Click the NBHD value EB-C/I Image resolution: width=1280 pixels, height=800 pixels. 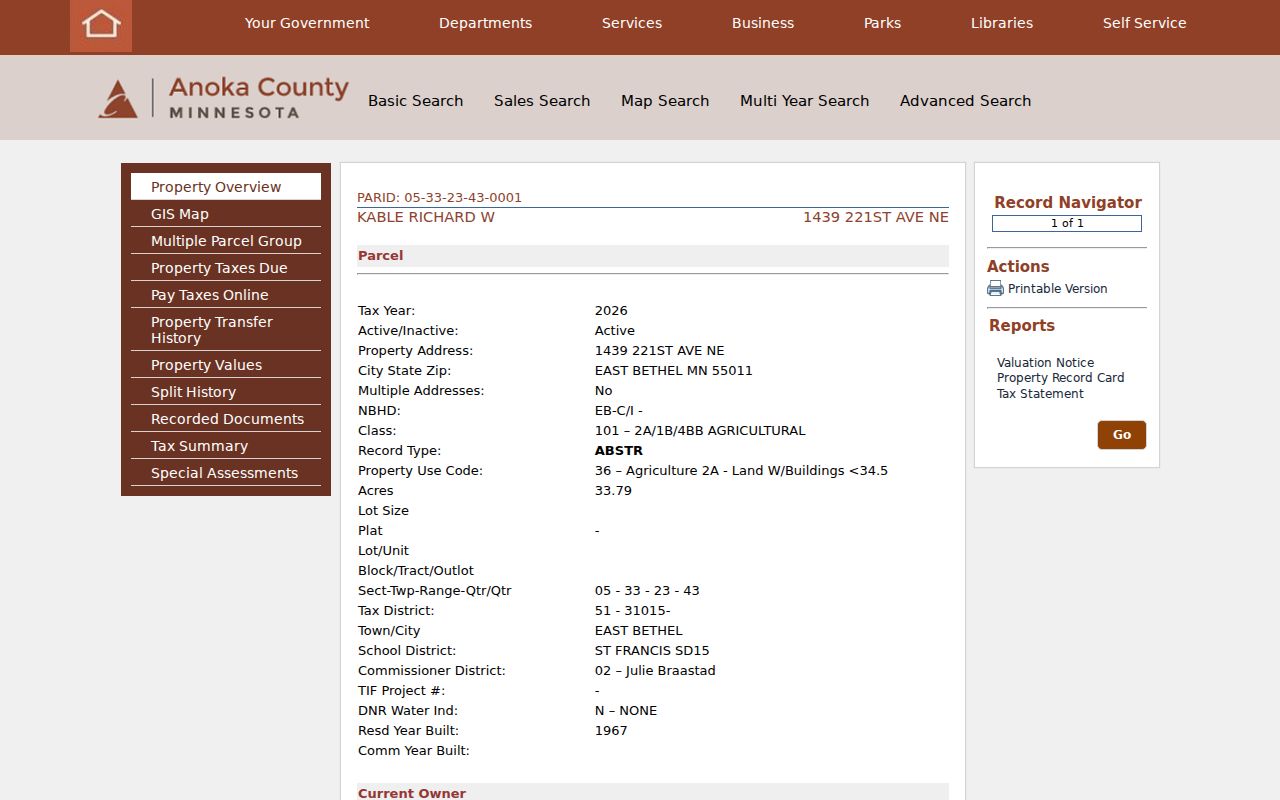(x=619, y=411)
